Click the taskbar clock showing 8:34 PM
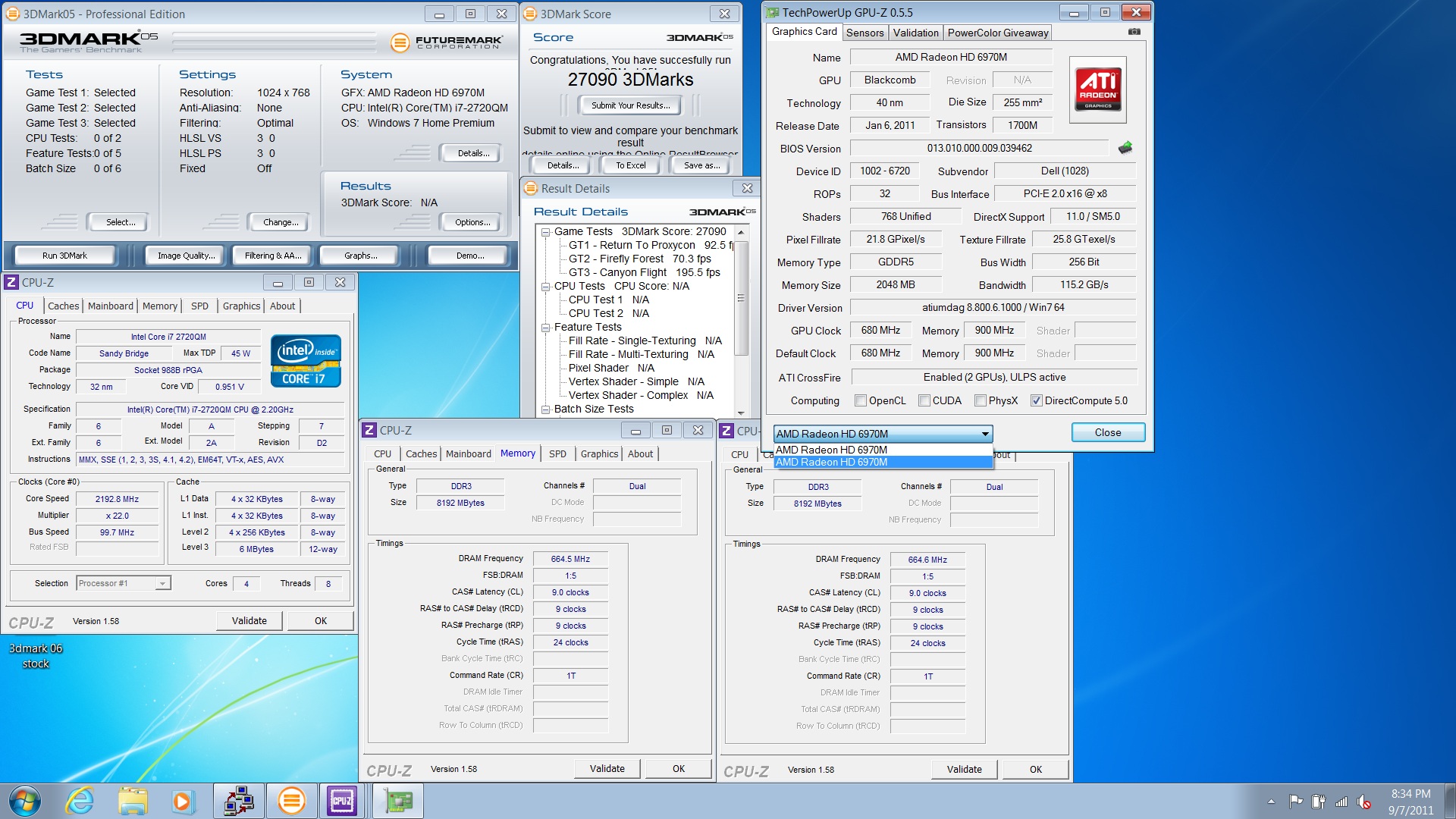This screenshot has height=819, width=1456. pos(1410,794)
